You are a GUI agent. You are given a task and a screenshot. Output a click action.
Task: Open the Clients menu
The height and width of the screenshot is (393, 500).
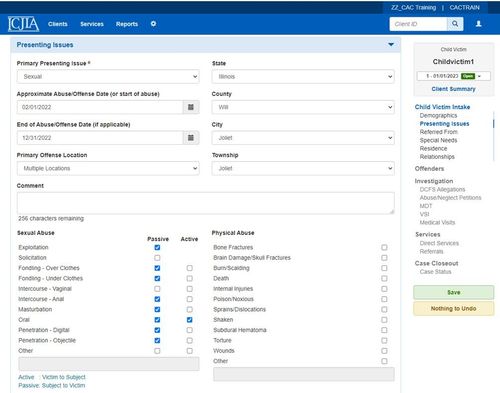pyautogui.click(x=58, y=24)
